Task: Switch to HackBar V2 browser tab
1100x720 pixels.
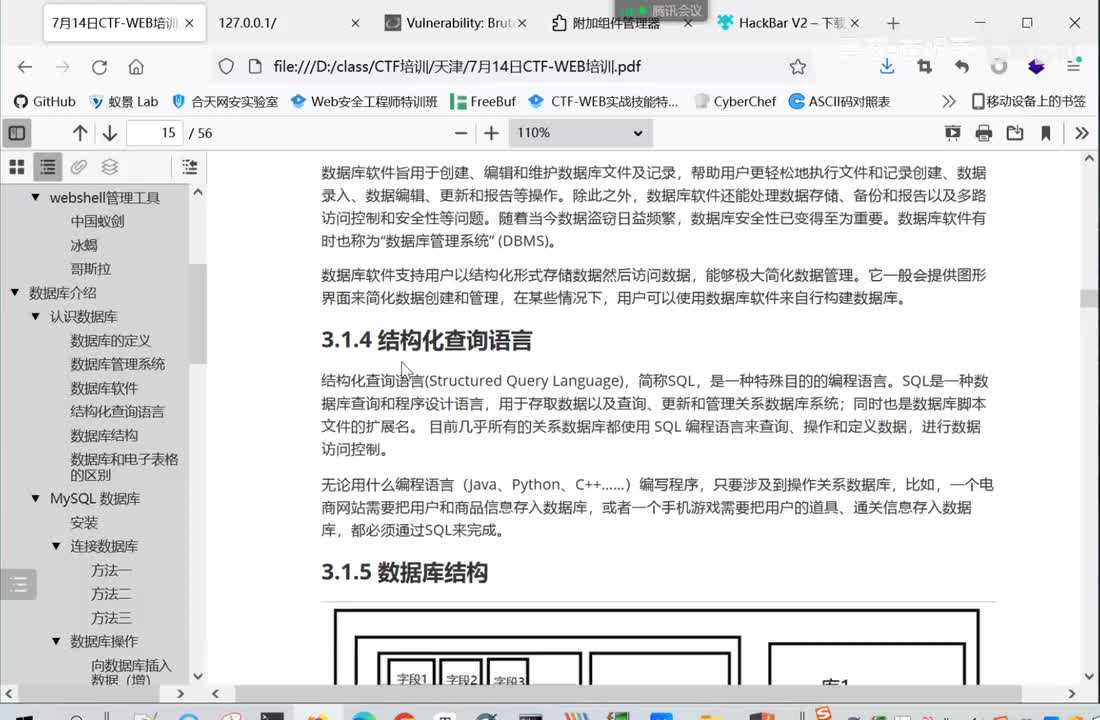Action: click(x=787, y=23)
